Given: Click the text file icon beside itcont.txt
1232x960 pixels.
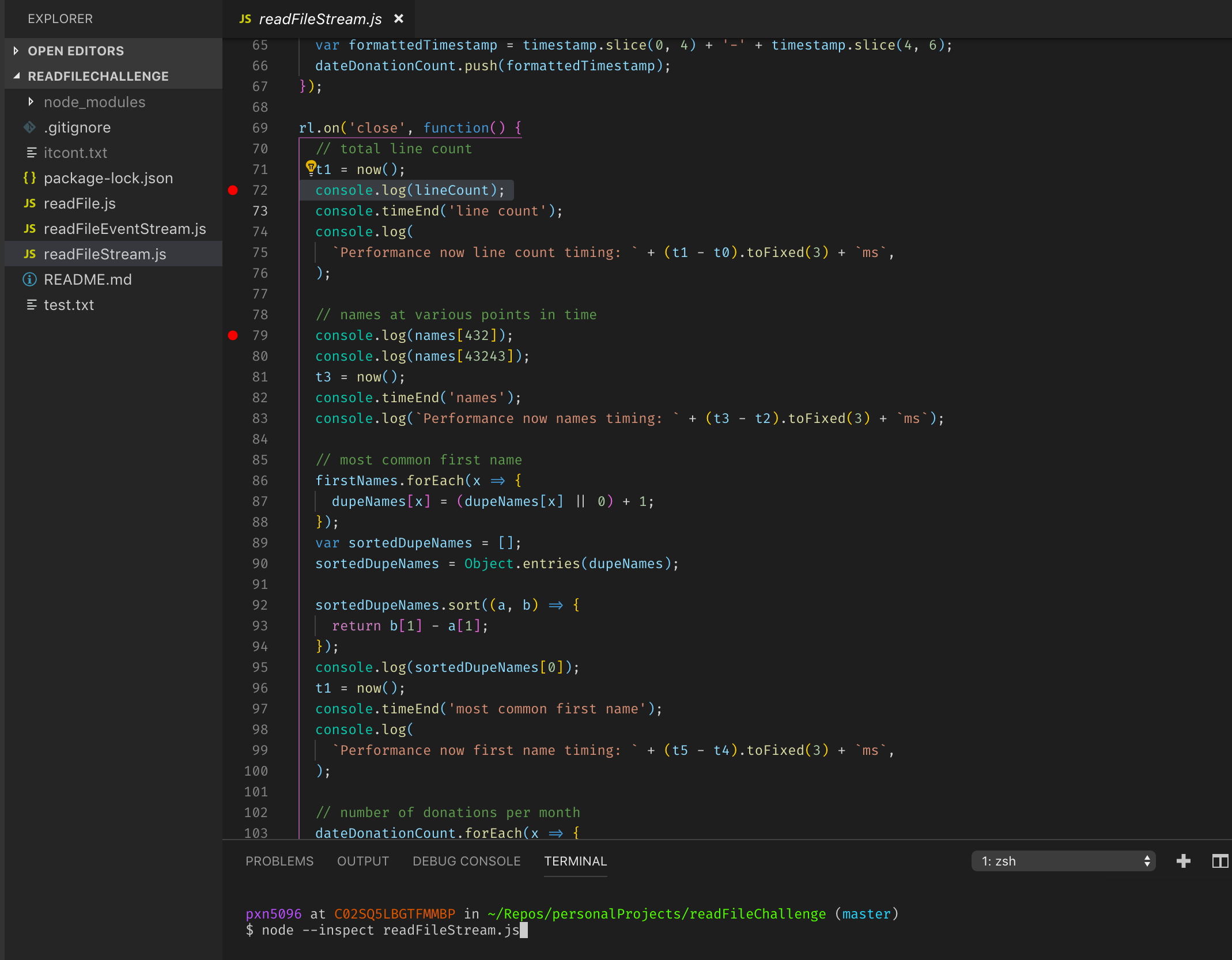Looking at the screenshot, I should (x=31, y=153).
